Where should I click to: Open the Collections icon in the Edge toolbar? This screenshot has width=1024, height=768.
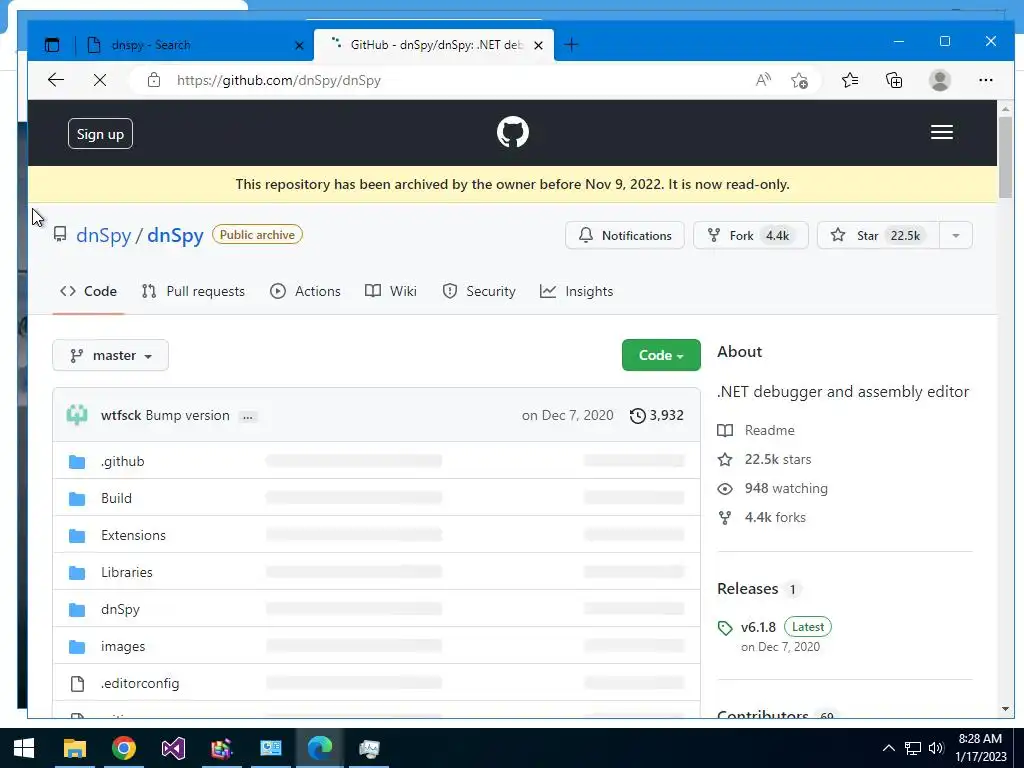[894, 80]
